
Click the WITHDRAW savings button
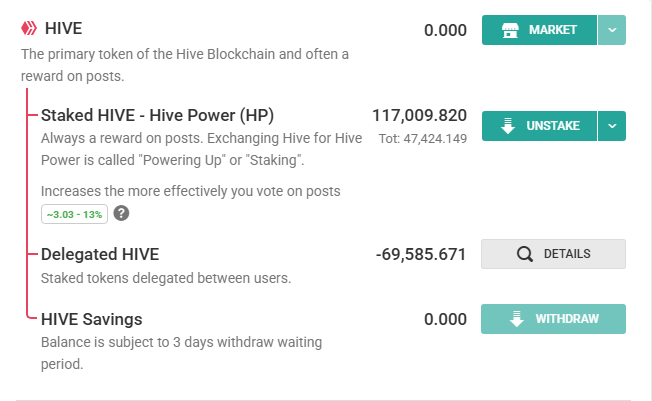point(553,319)
